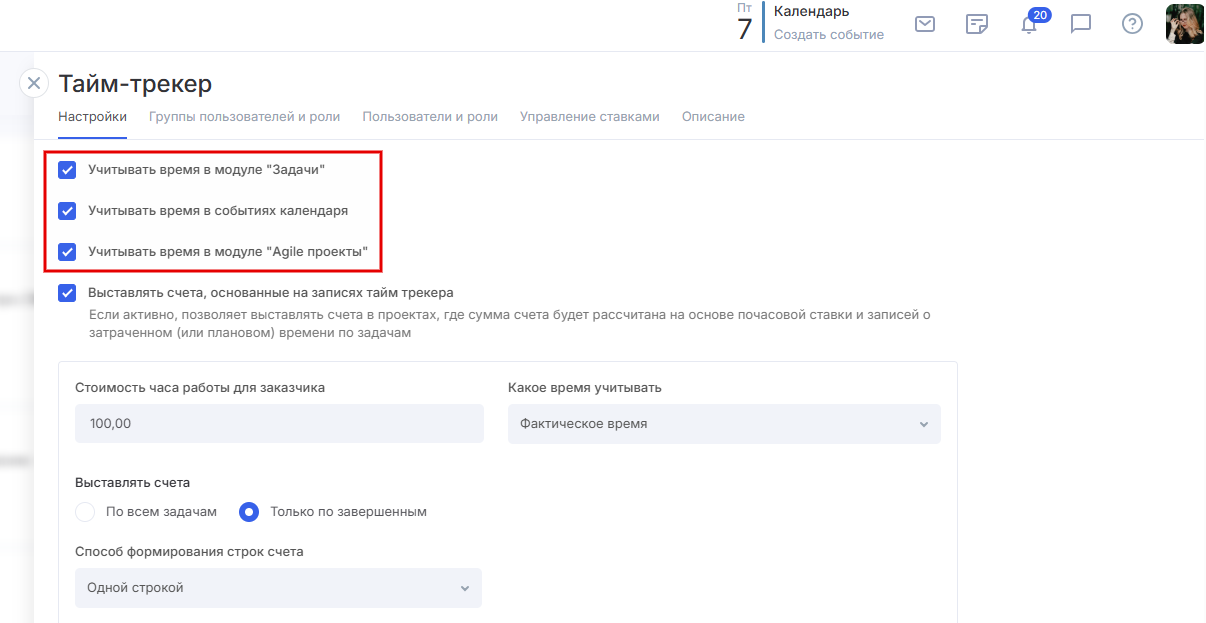Image resolution: width=1206 pixels, height=623 pixels.
Task: Select Только по завершенным radio button
Action: [x=249, y=512]
